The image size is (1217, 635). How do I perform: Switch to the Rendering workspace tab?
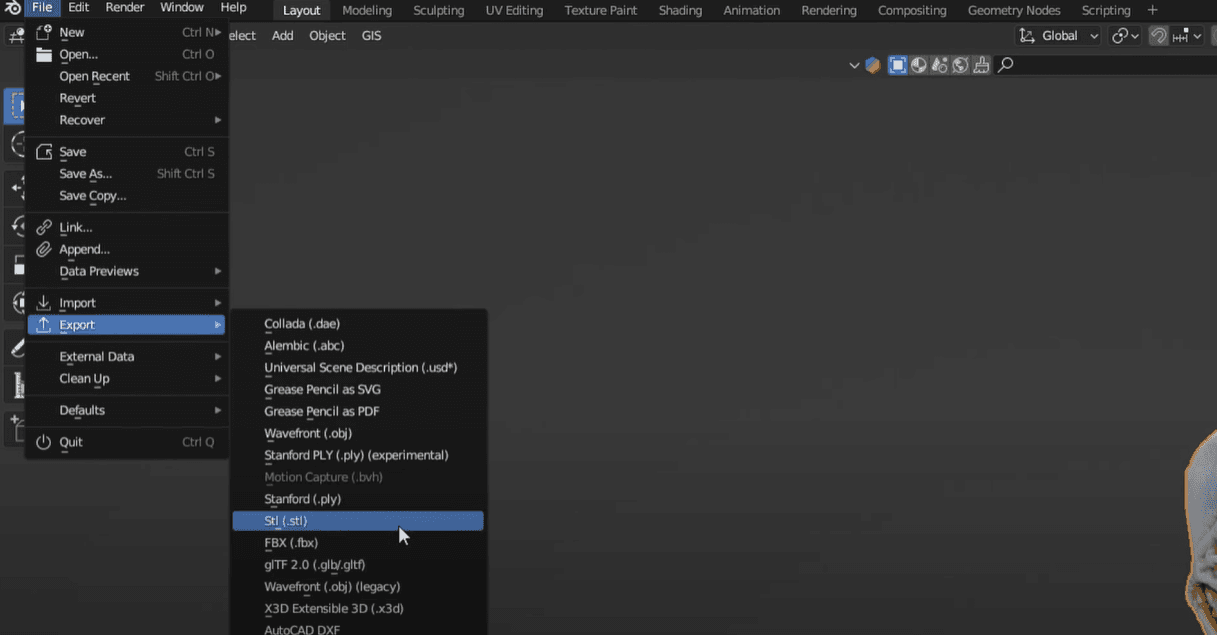tap(829, 10)
